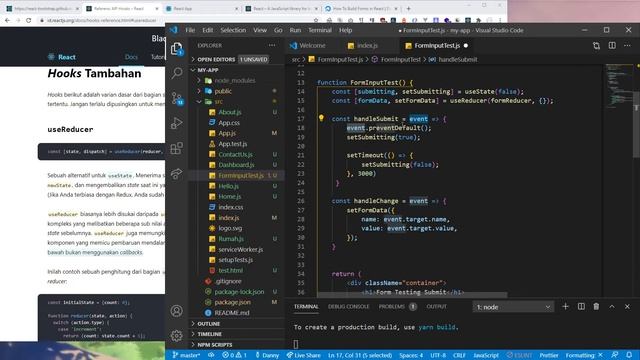The image size is (640, 360).
Task: Open the Selection menu
Action: pos(233,30)
